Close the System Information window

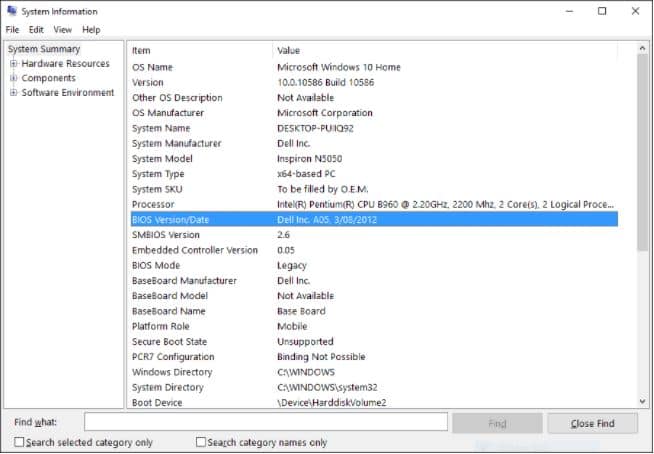pos(635,11)
